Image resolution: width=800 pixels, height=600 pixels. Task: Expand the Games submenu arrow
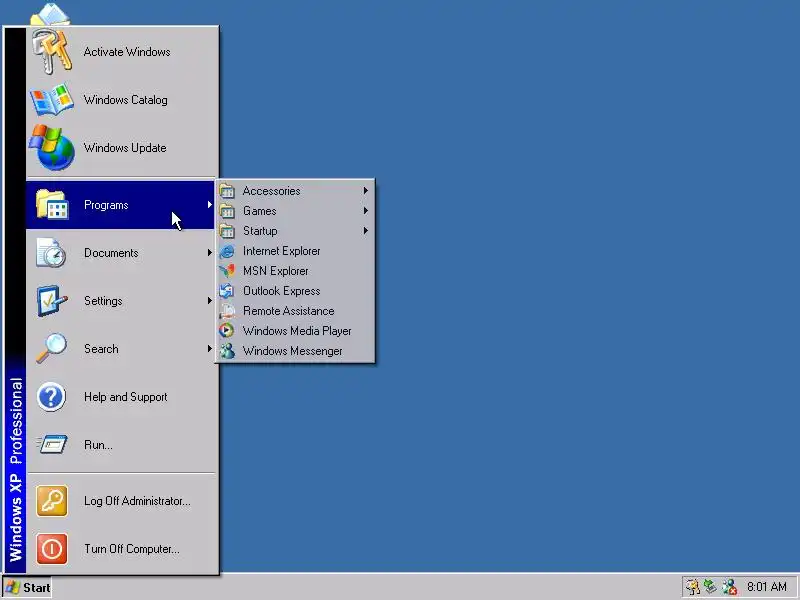coord(366,211)
